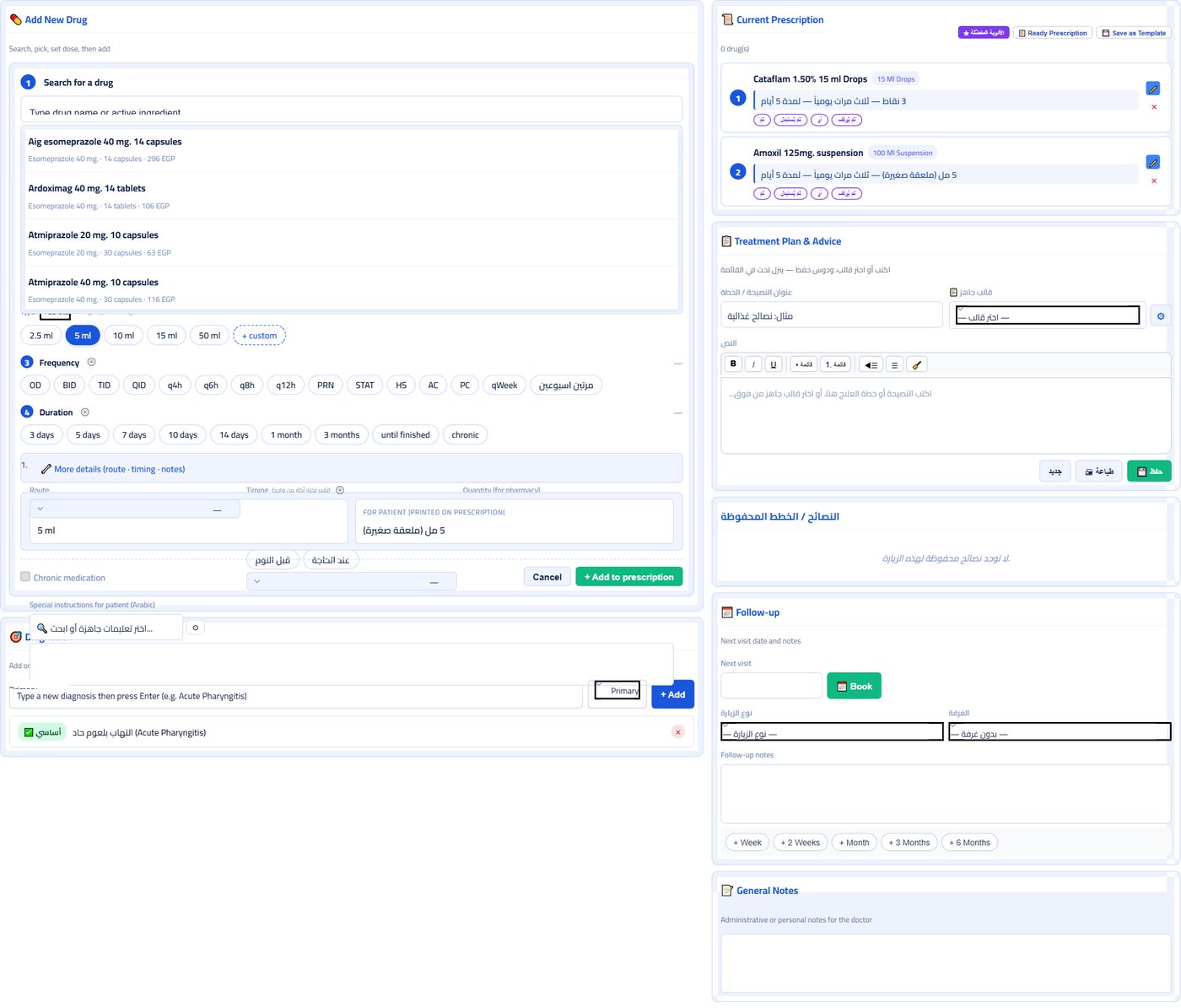The width and height of the screenshot is (1181, 1008).
Task: Select the 5 ml dose chip
Action: (x=83, y=336)
